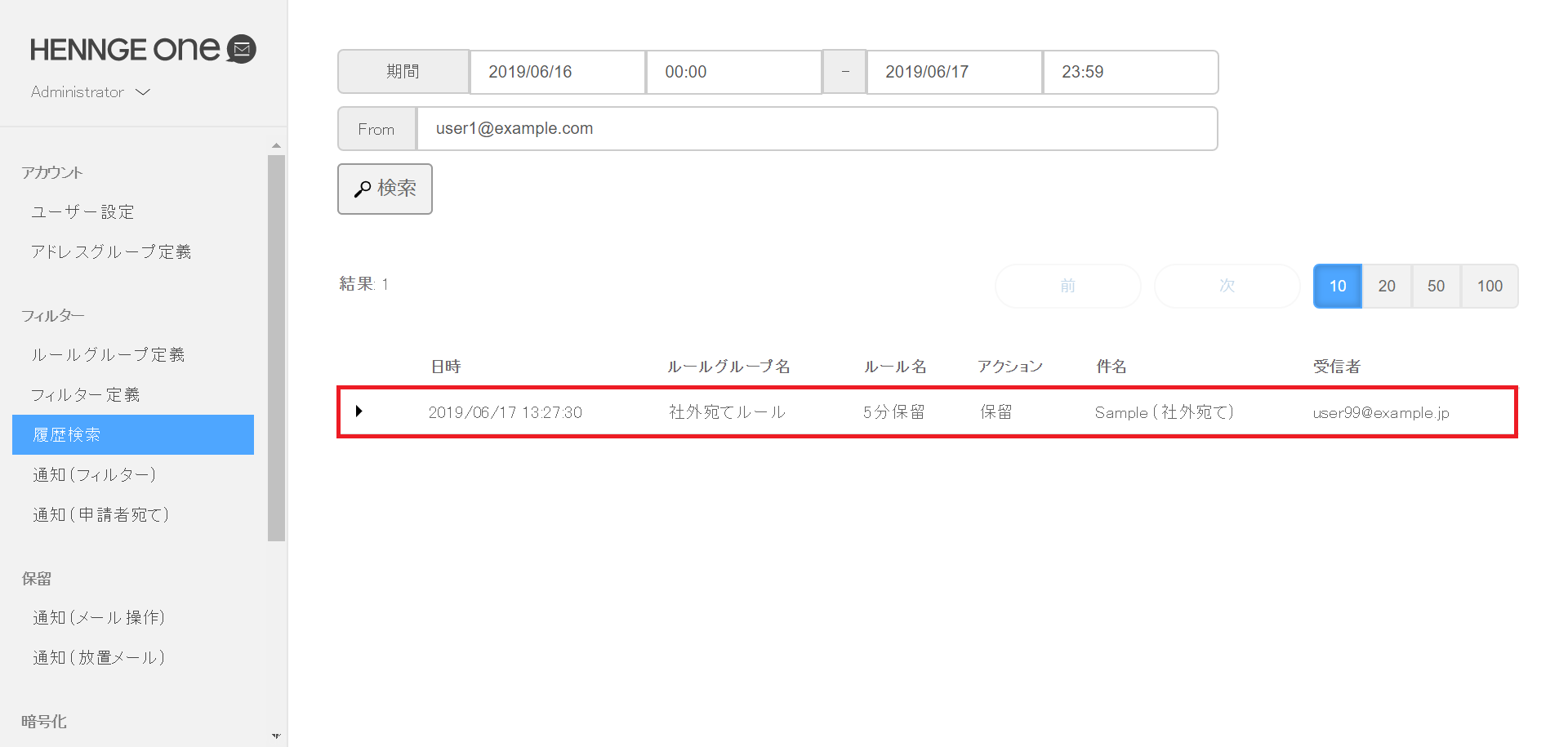Image resolution: width=1568 pixels, height=747 pixels.
Task: Open 通知(メール操作) under 保留
Action: pos(99,618)
